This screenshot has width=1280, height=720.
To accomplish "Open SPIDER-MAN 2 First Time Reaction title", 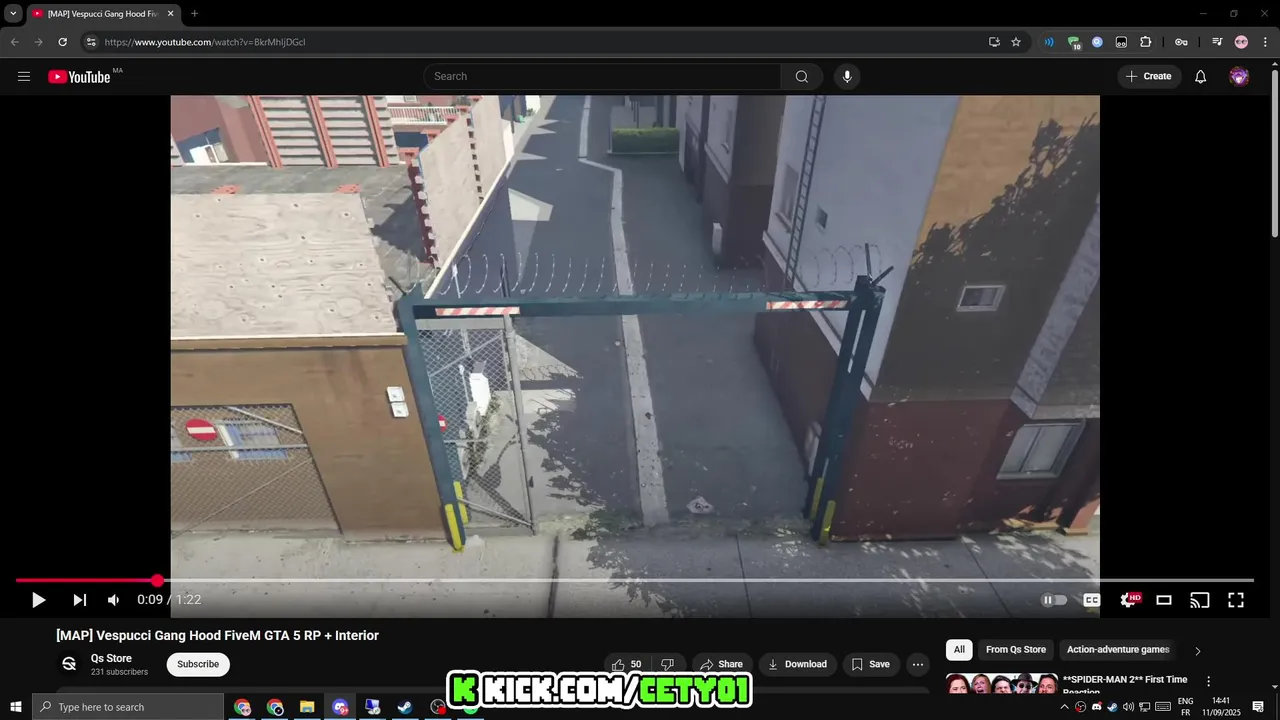I will pyautogui.click(x=1125, y=685).
